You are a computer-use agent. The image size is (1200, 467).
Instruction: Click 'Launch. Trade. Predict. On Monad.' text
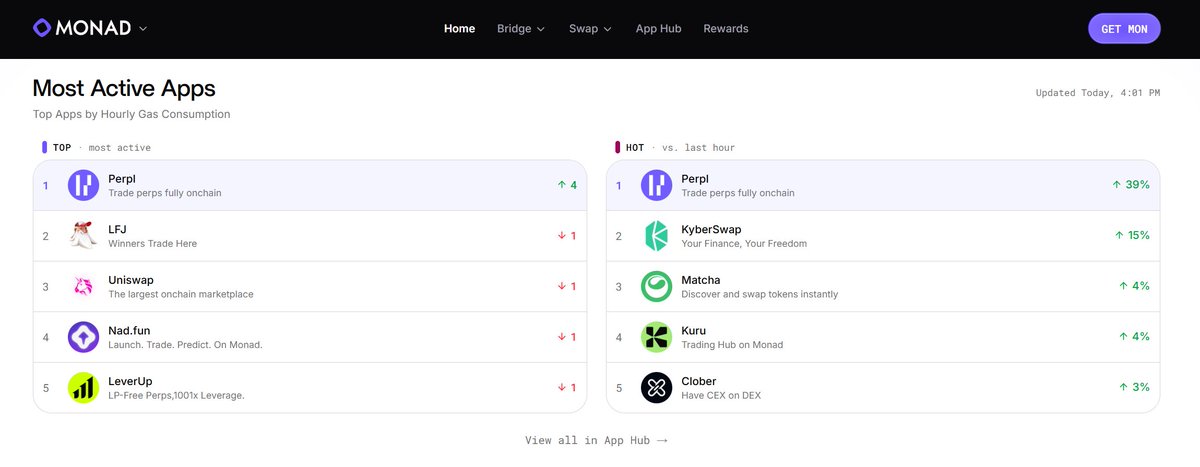pyautogui.click(x=185, y=345)
